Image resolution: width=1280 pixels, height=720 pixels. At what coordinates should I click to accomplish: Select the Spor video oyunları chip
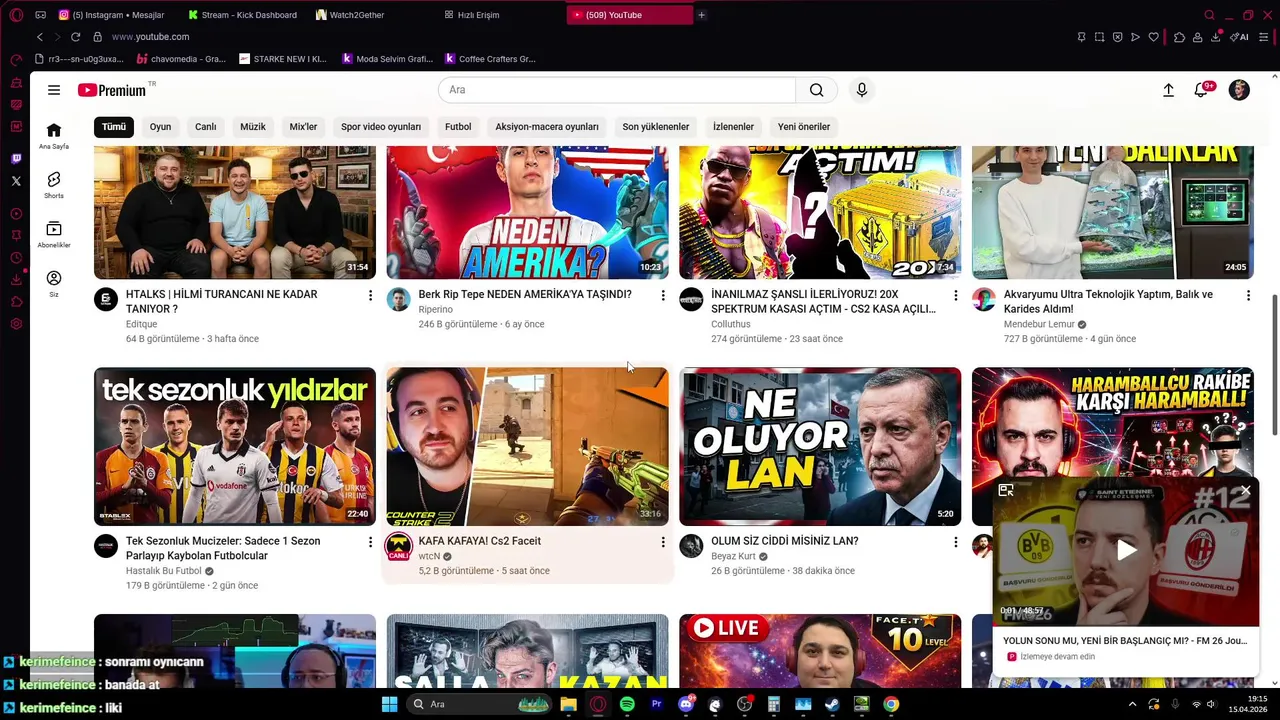[x=381, y=127]
